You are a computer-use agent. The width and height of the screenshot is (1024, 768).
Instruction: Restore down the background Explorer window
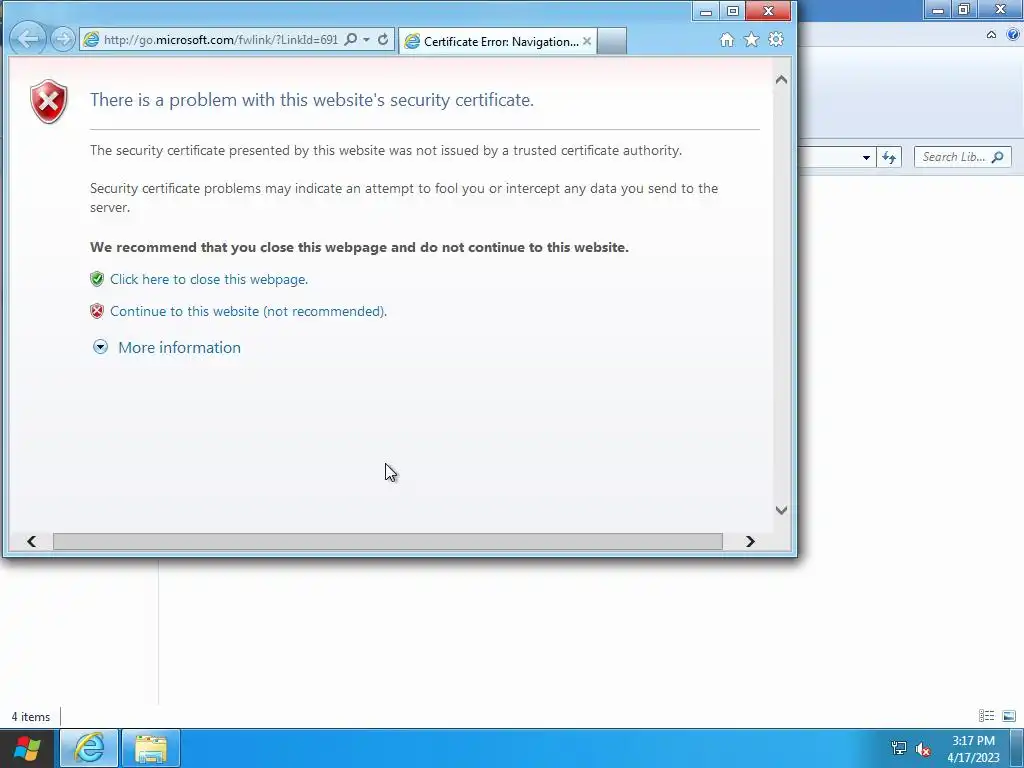(x=964, y=9)
